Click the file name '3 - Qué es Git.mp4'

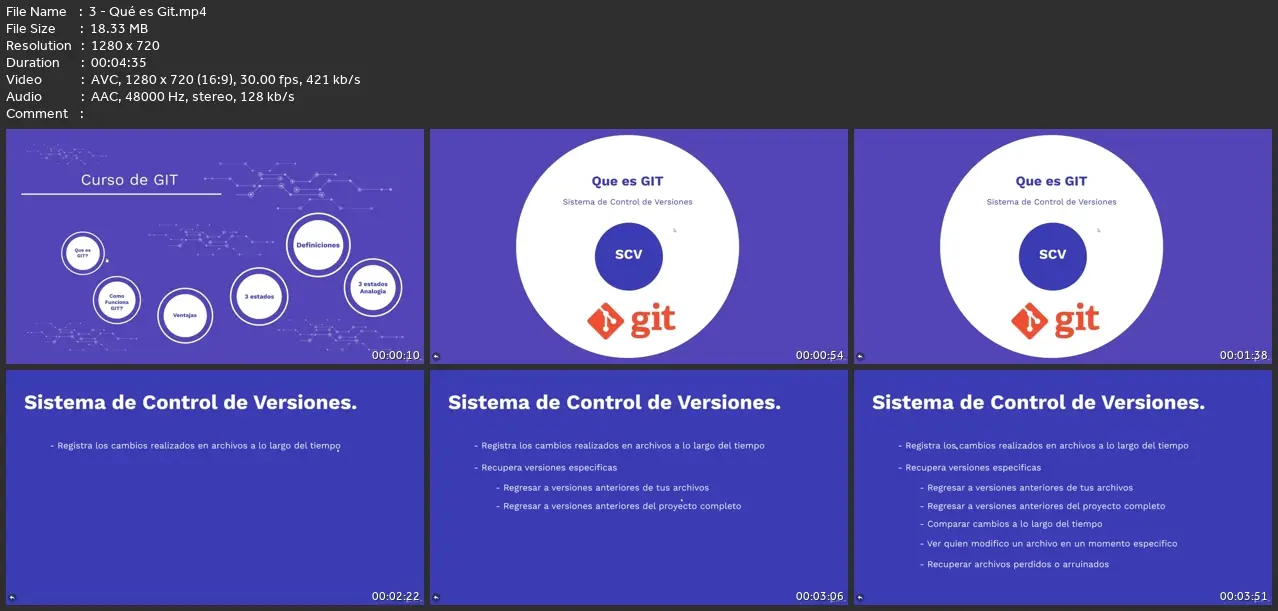click(x=149, y=11)
